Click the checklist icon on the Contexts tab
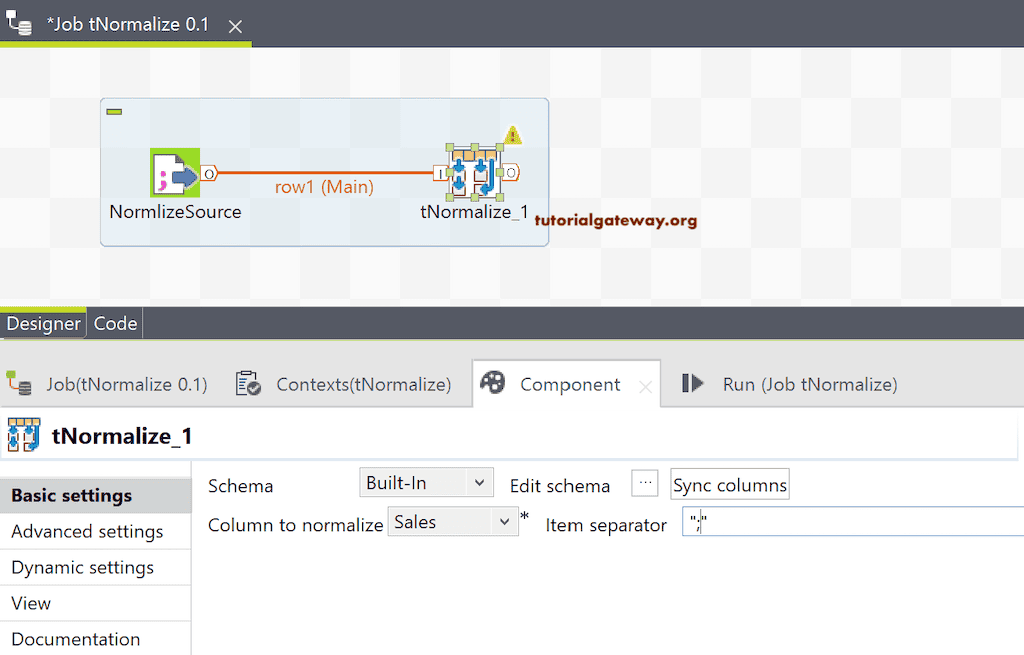This screenshot has height=655, width=1024. (x=247, y=383)
